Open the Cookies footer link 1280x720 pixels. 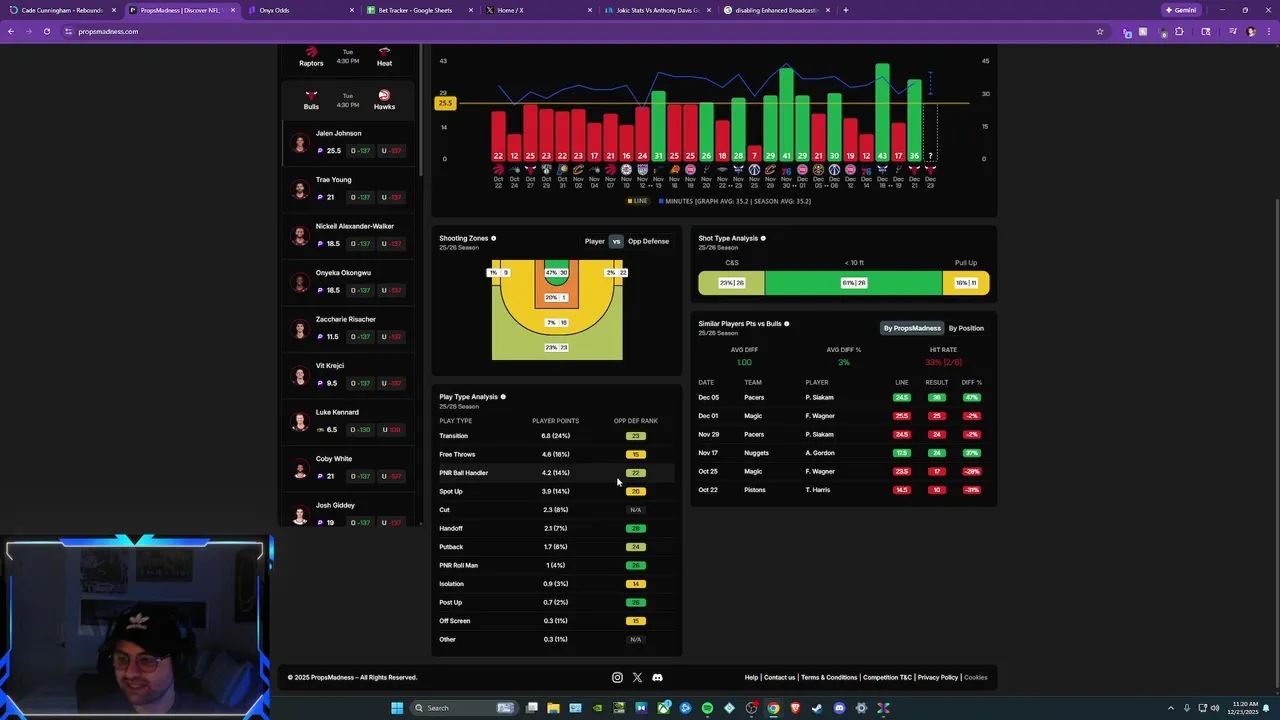976,677
